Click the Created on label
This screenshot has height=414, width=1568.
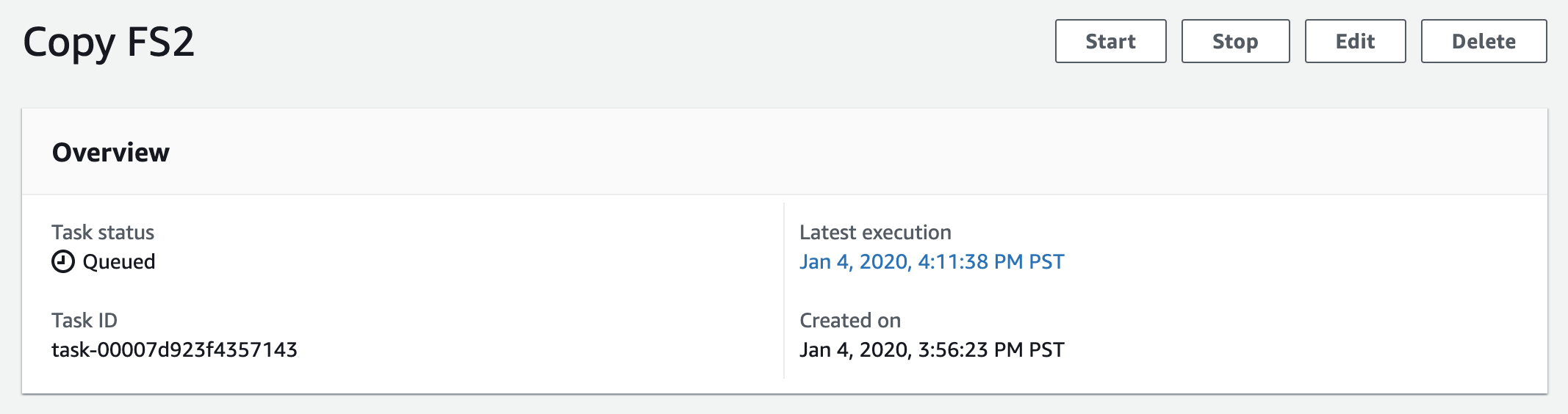850,321
